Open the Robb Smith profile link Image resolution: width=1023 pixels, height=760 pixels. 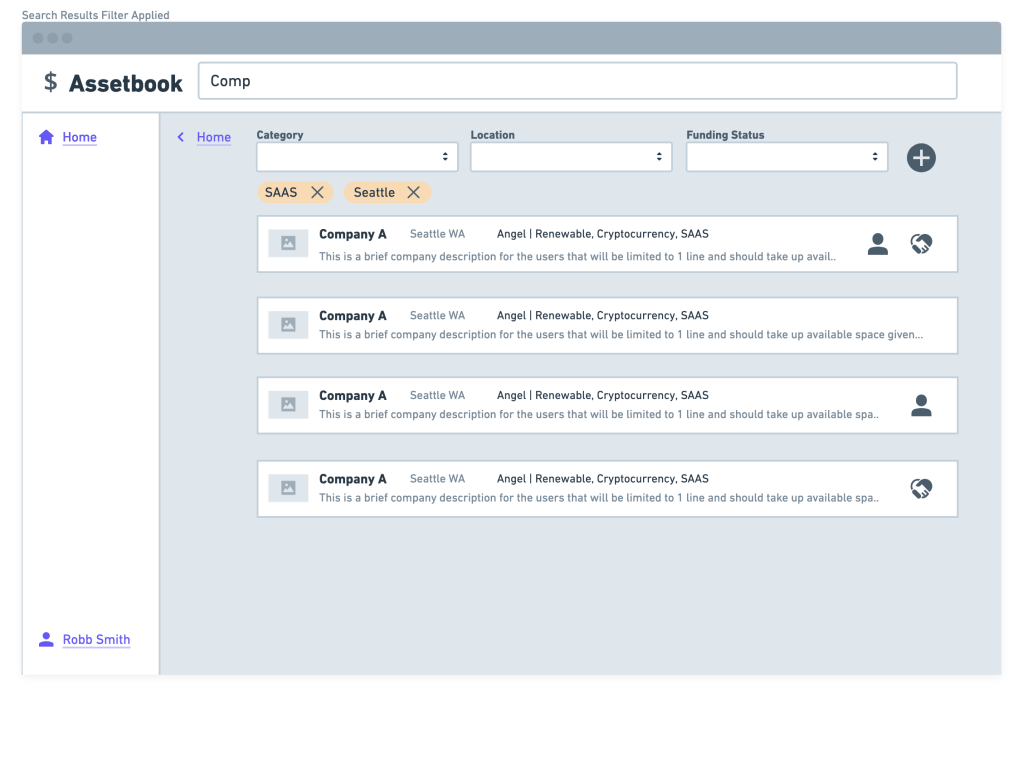coord(96,640)
